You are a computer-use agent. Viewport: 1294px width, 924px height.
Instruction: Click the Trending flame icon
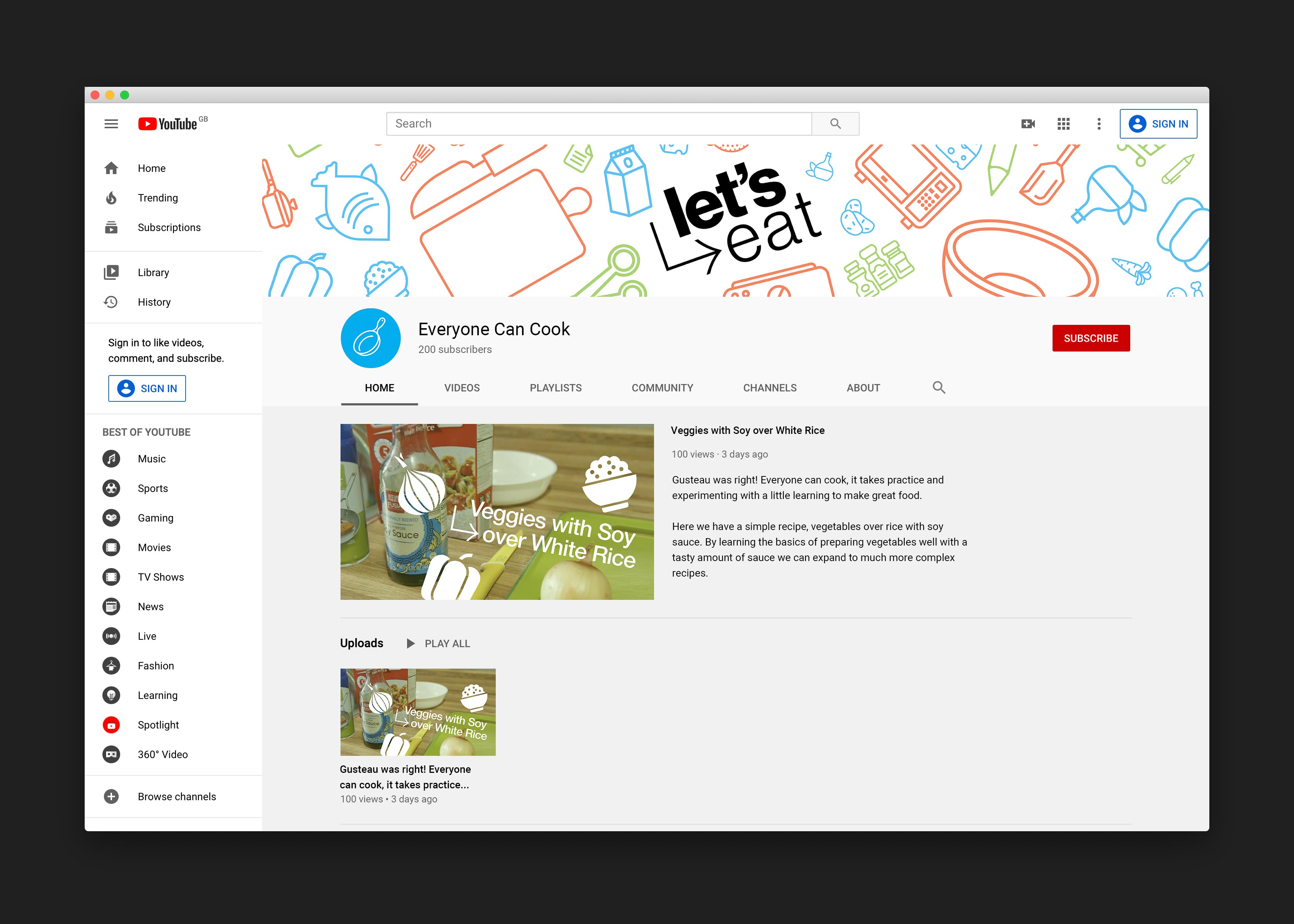coord(111,197)
